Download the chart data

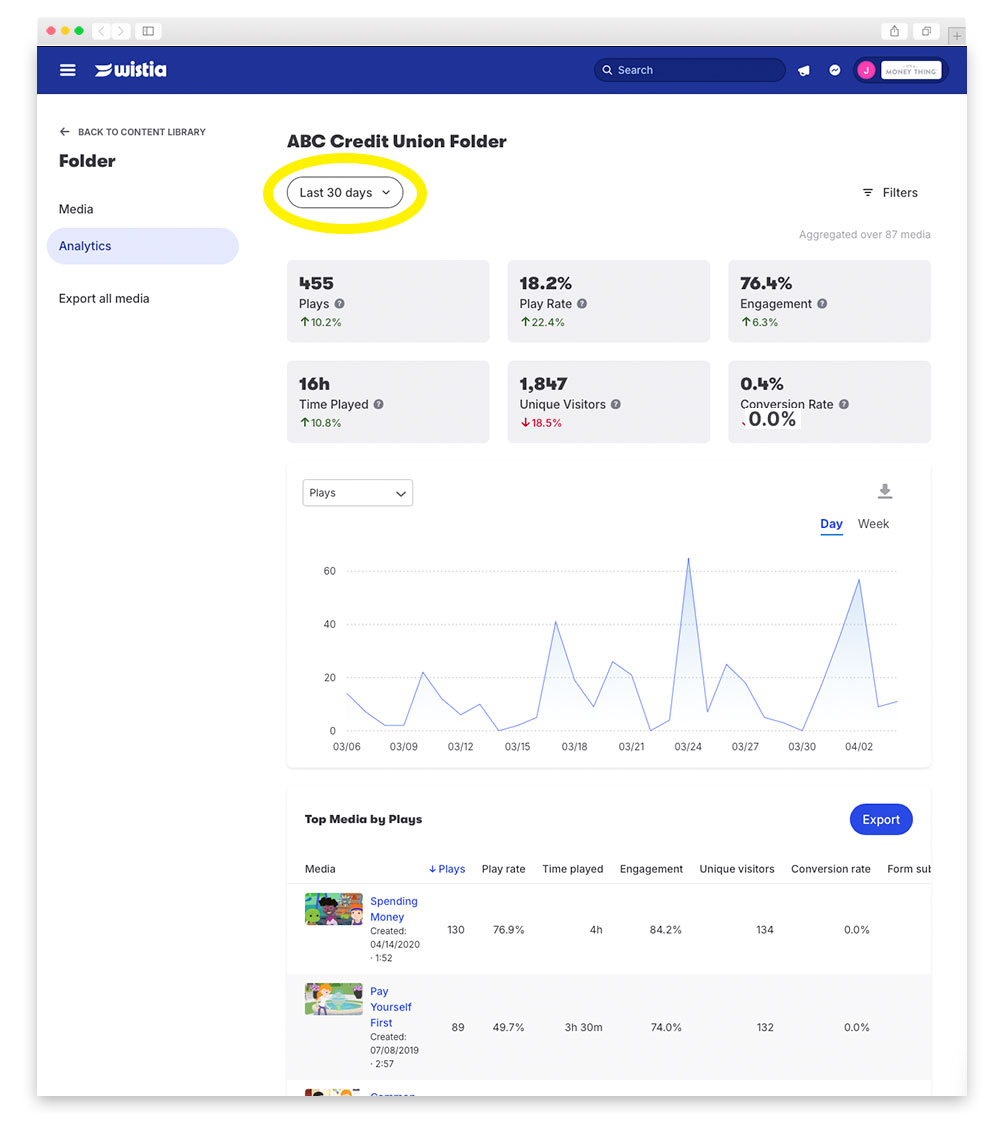coord(885,491)
